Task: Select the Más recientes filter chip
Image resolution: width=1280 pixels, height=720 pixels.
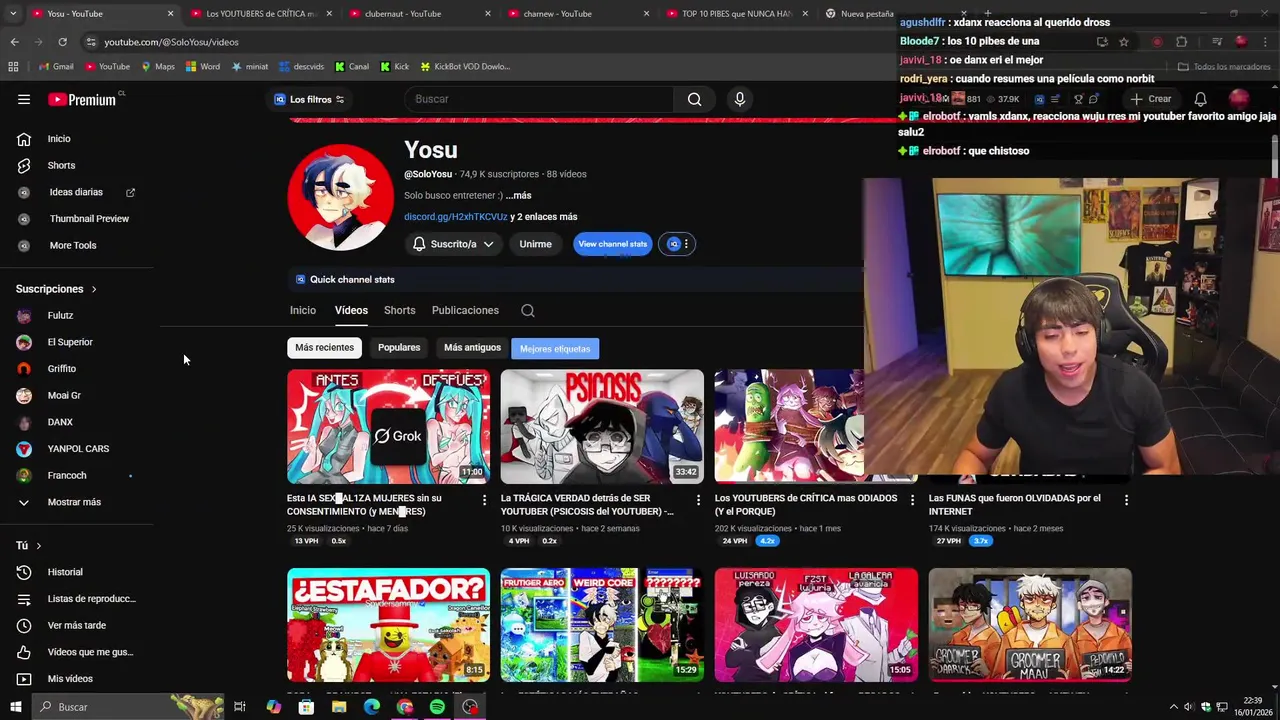Action: 324,348
